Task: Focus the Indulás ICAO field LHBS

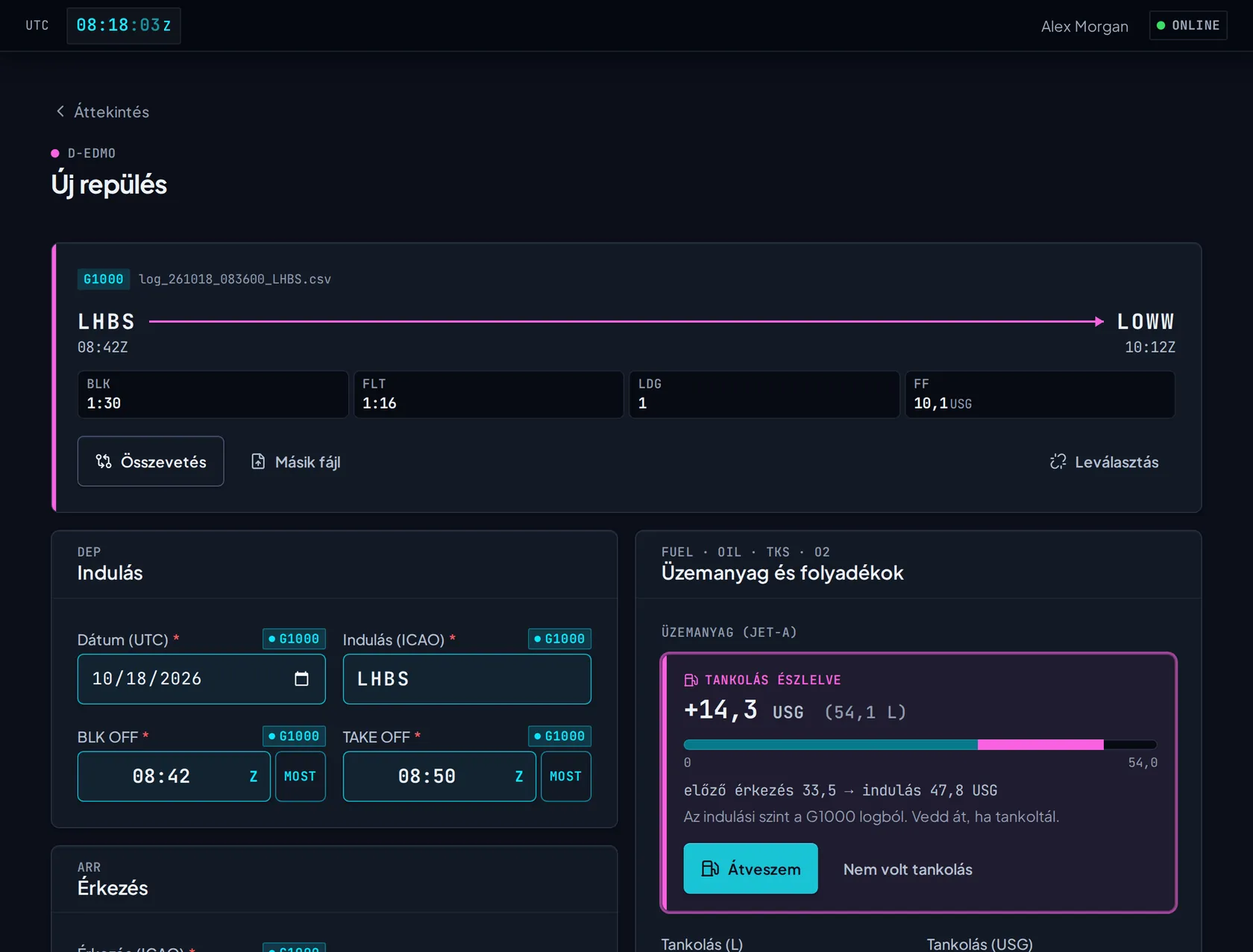Action: pos(467,679)
